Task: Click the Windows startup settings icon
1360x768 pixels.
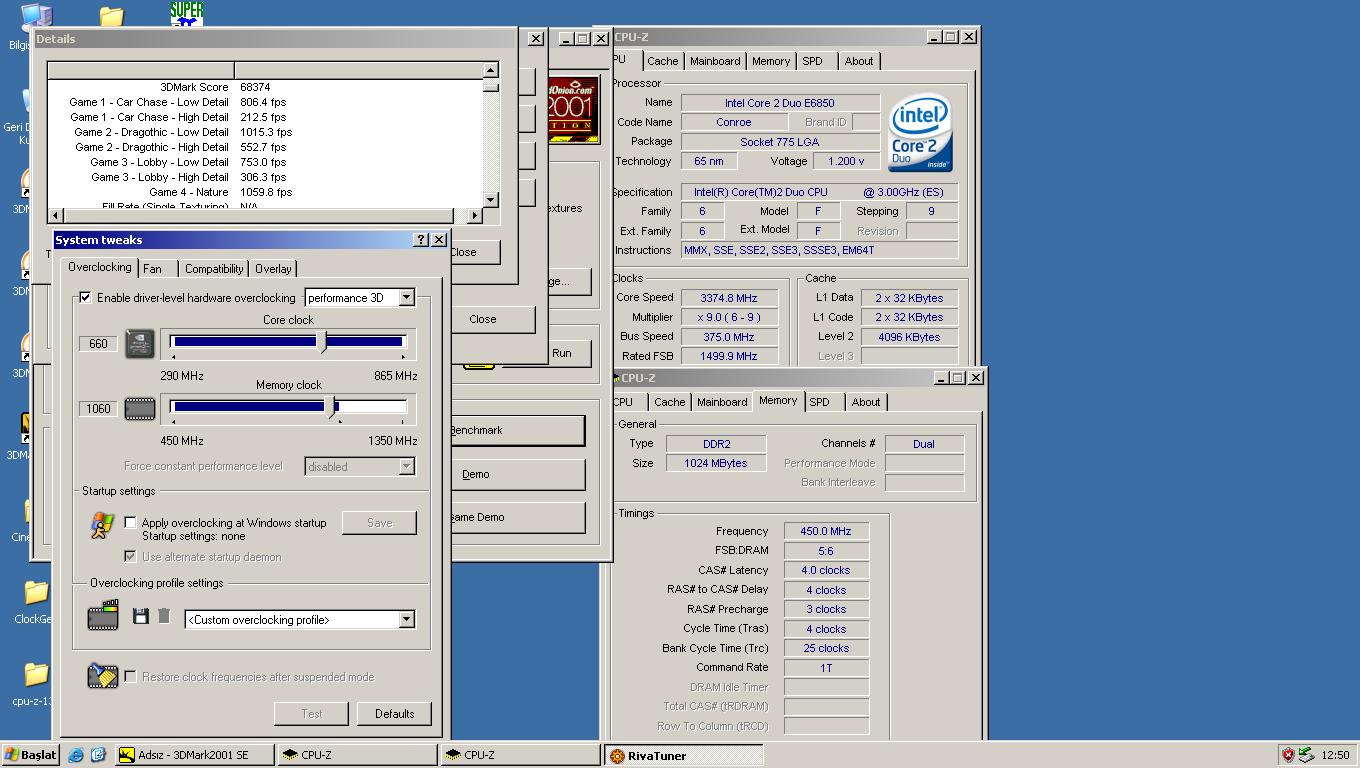Action: click(x=102, y=525)
